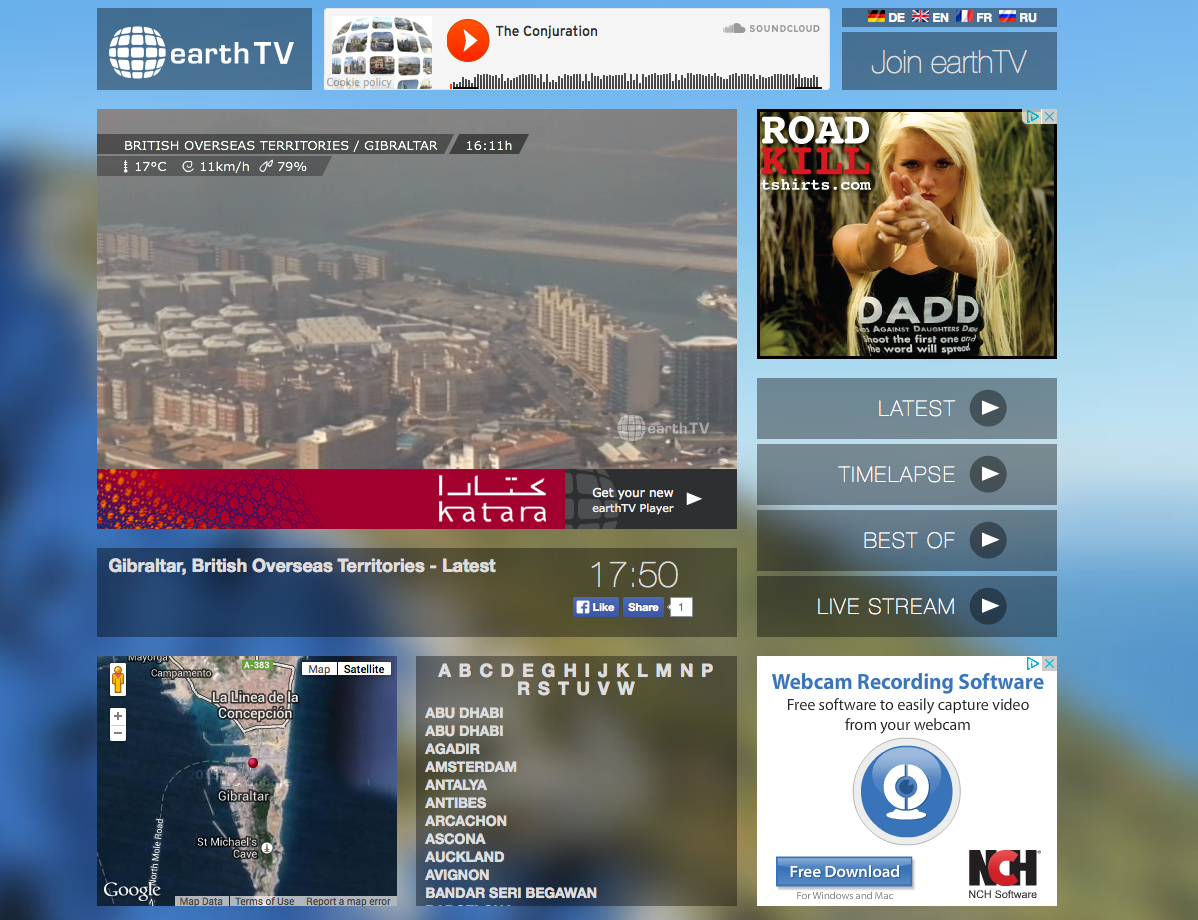1198x920 pixels.
Task: Open the ARCACHON webcam
Action: click(x=466, y=821)
